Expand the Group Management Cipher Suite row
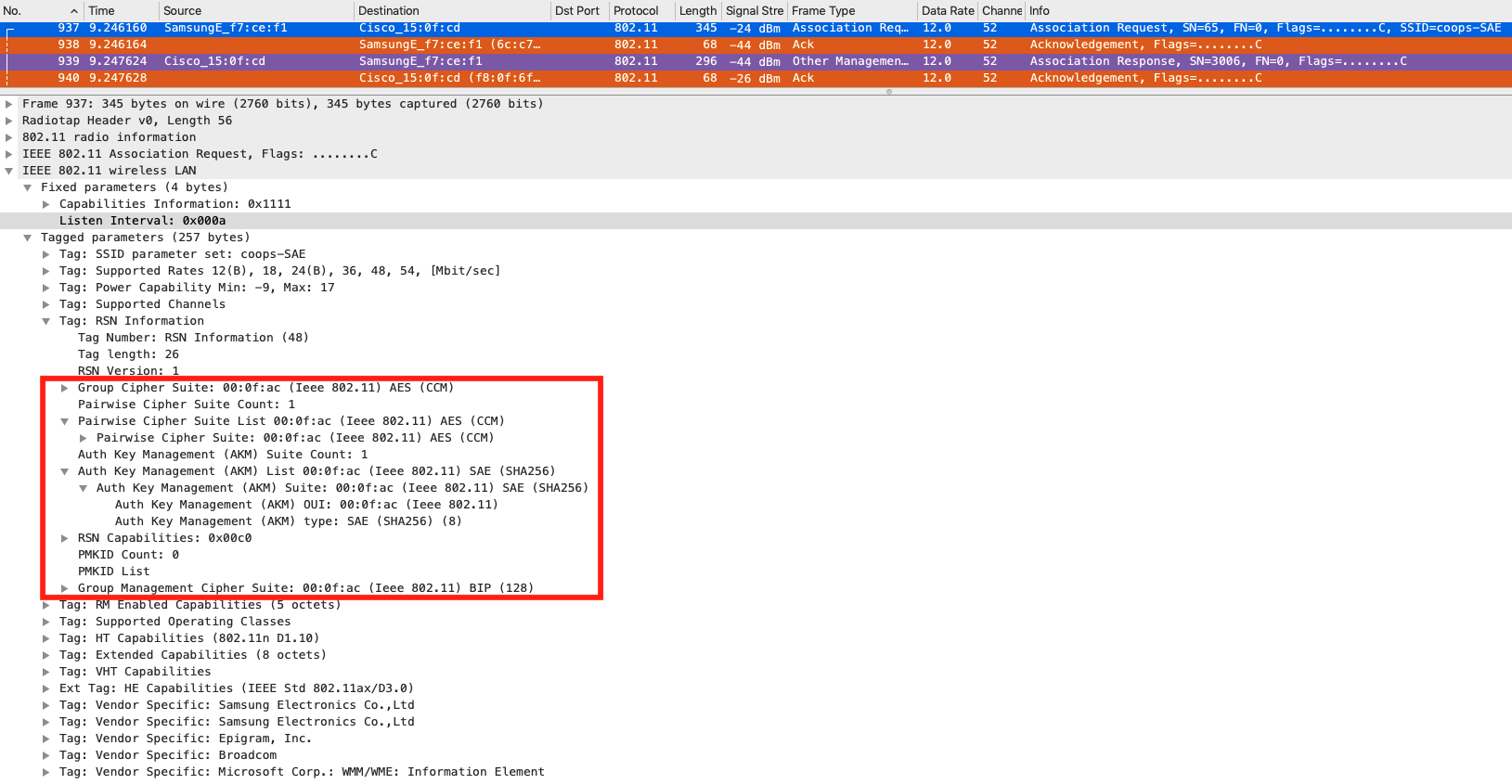The image size is (1512, 784). click(65, 588)
